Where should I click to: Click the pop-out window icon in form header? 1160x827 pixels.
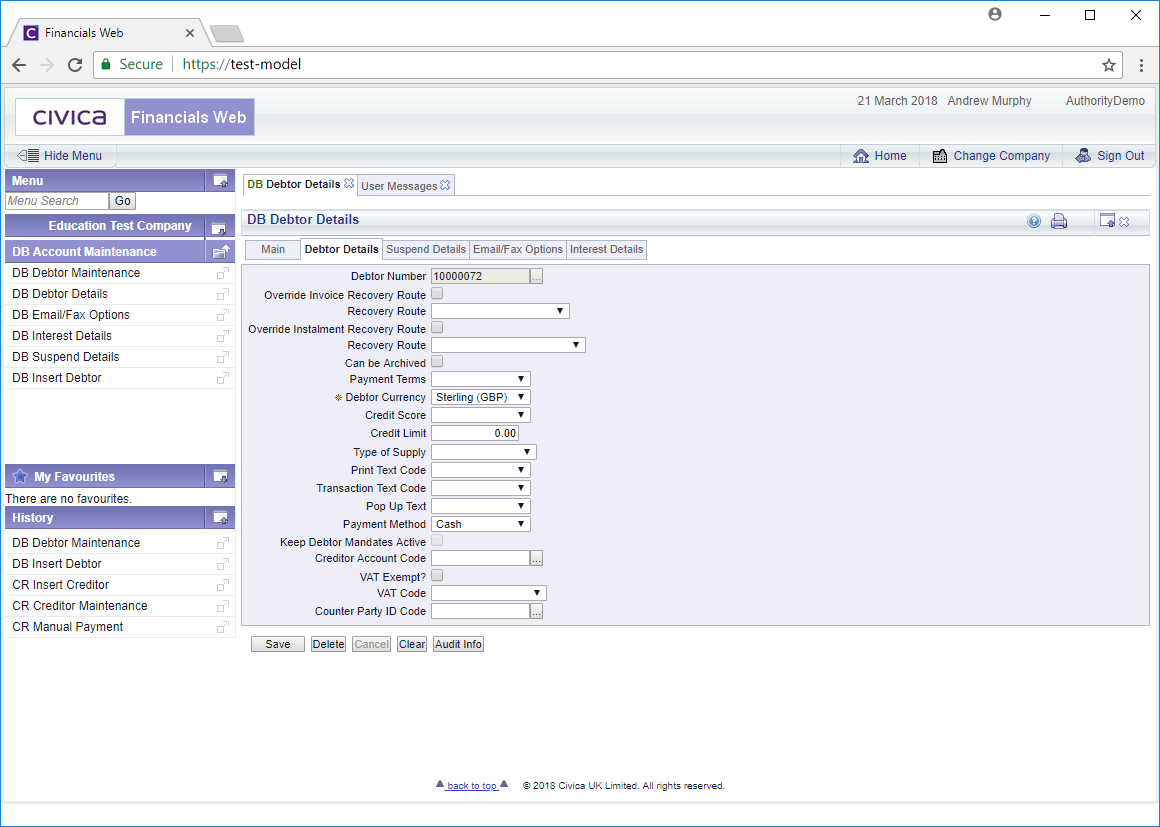[1107, 220]
